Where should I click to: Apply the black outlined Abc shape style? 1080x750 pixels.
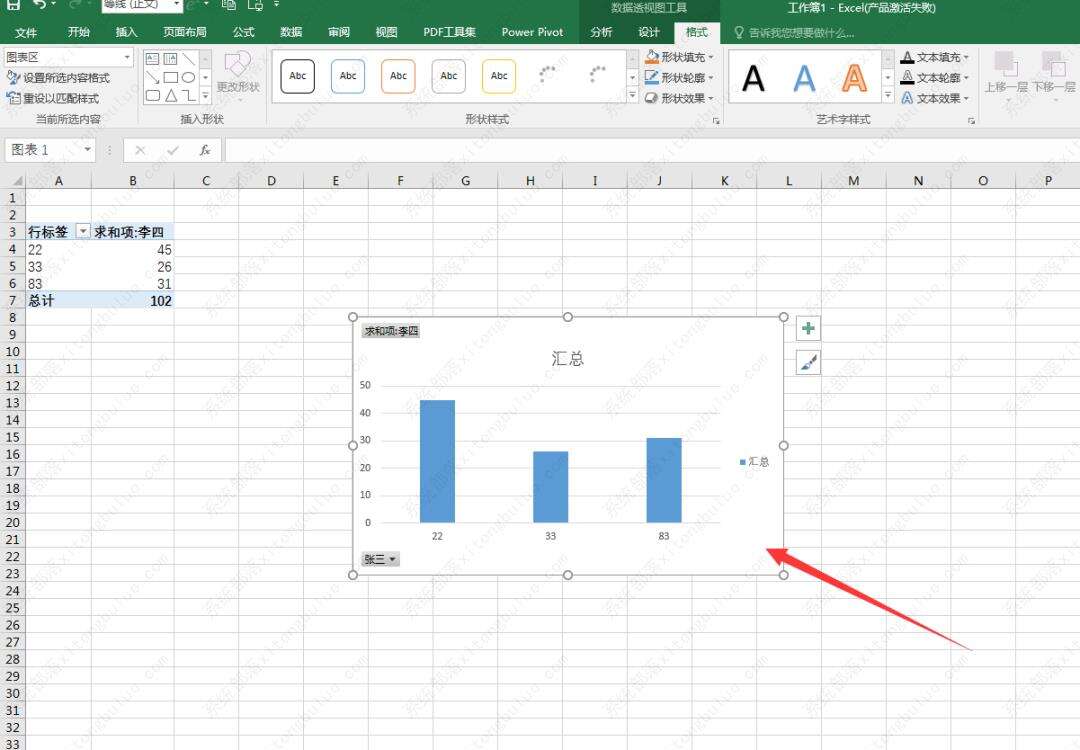click(298, 76)
